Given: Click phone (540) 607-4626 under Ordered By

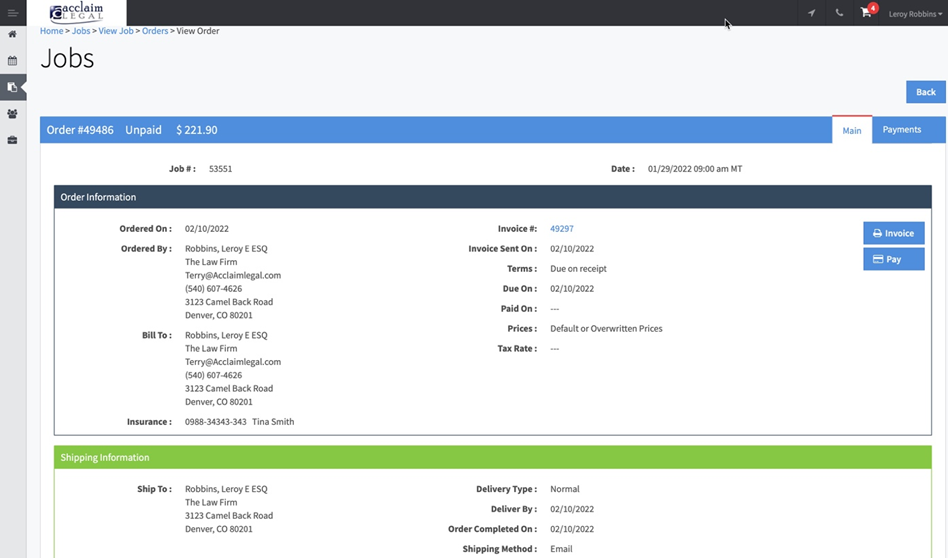Looking at the screenshot, I should (213, 288).
